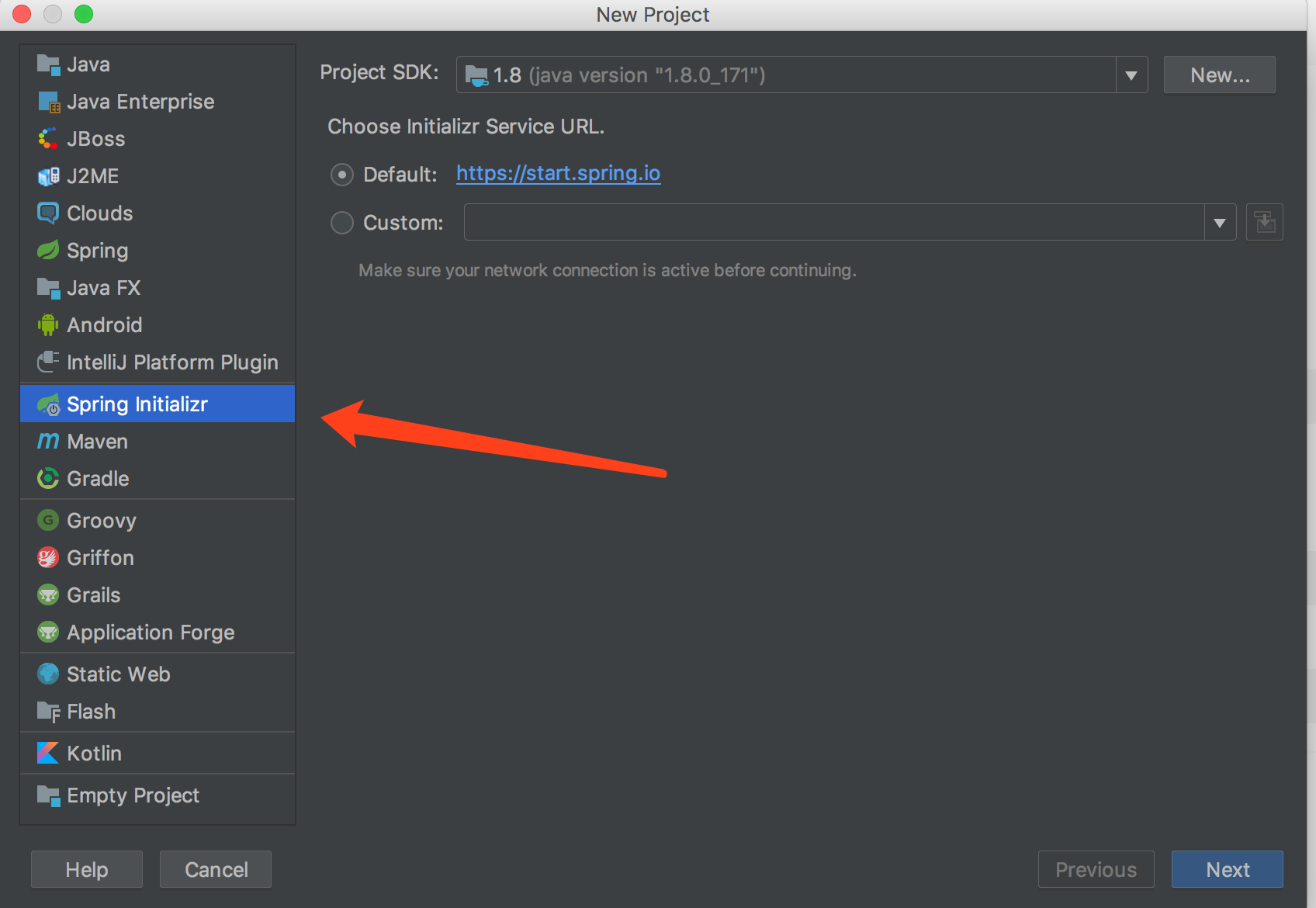Select the Clouds speech-bubble icon
Viewport: 1316px width, 908px height.
point(48,213)
